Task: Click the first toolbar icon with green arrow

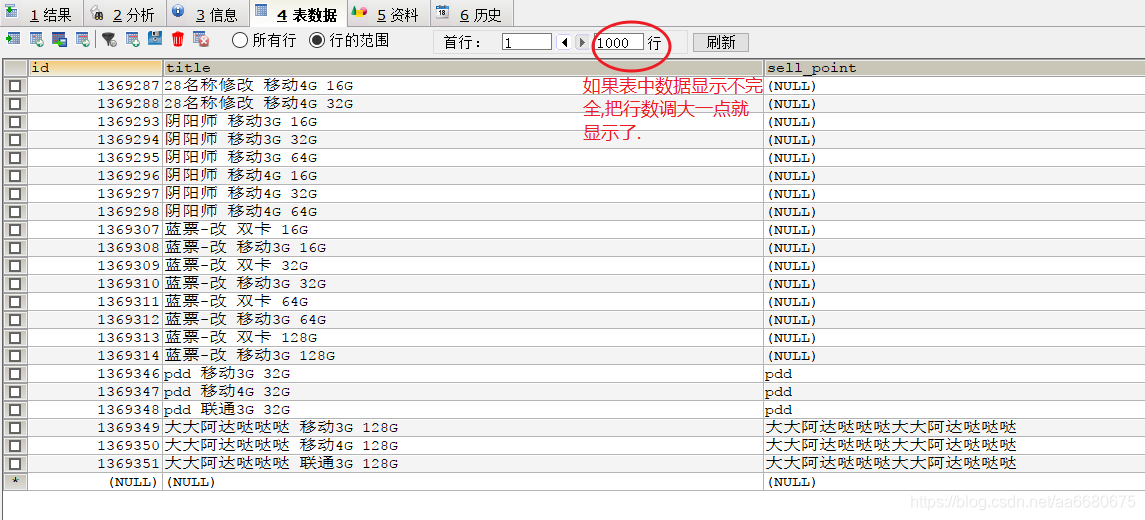Action: coord(13,39)
